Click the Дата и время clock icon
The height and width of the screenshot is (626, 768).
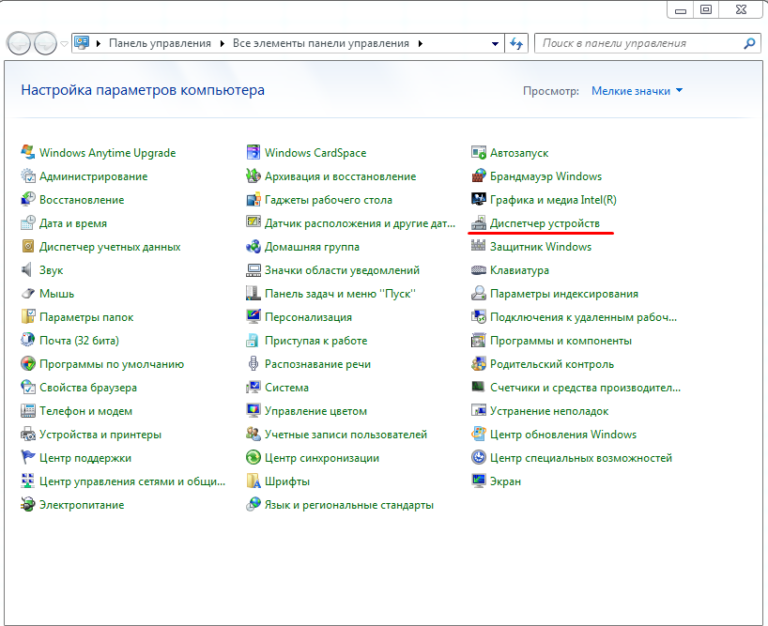point(28,222)
